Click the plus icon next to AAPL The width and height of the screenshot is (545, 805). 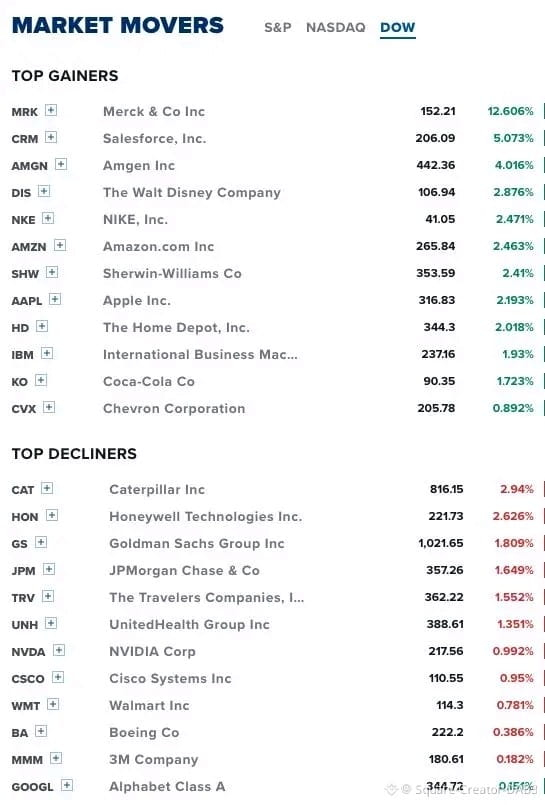coord(55,299)
